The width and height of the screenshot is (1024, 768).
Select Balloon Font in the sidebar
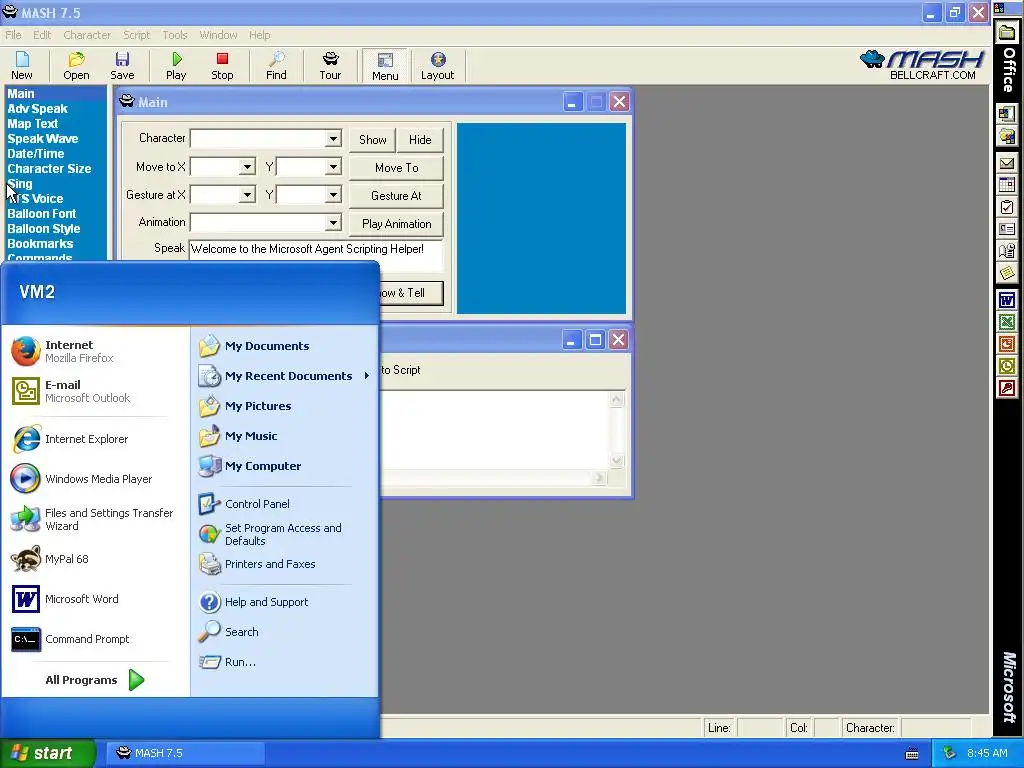pos(41,214)
